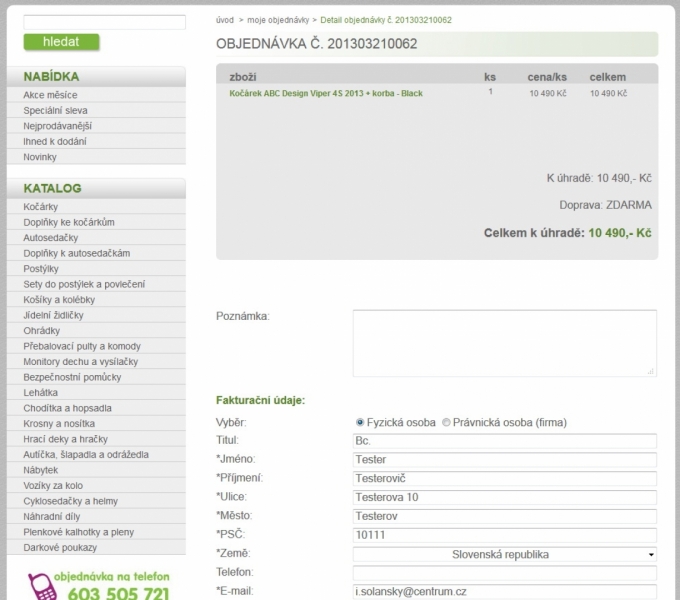
Task: Open Náhradní díly category
Action: tap(52, 517)
